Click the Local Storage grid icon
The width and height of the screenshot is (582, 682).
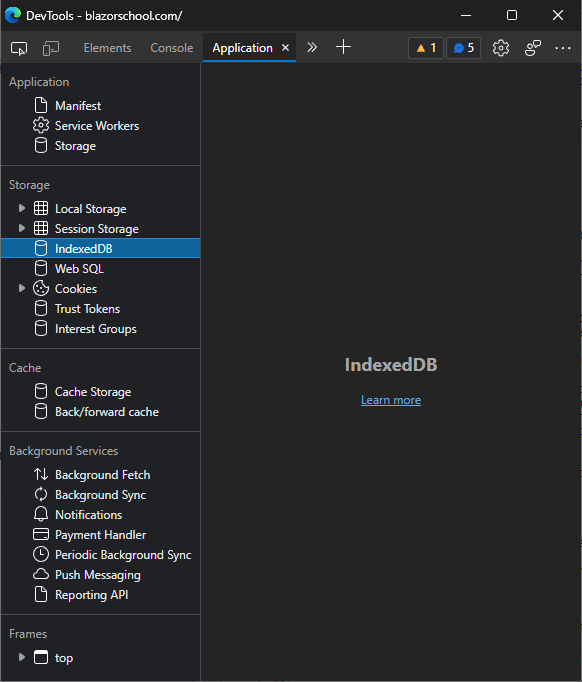coord(41,209)
